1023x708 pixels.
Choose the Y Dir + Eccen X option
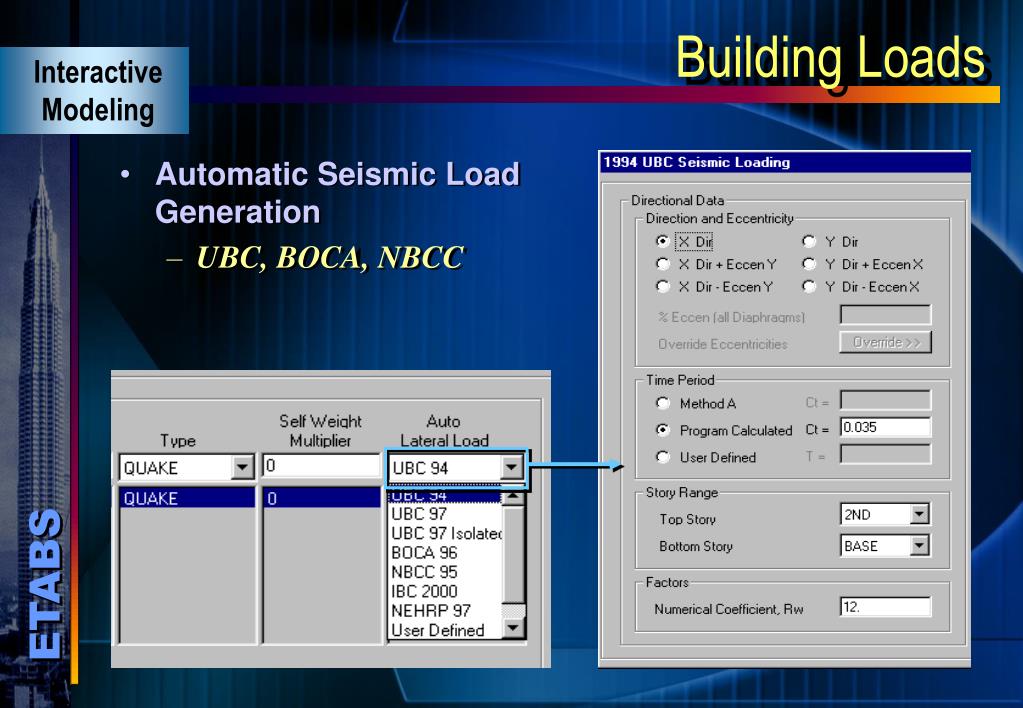click(809, 264)
